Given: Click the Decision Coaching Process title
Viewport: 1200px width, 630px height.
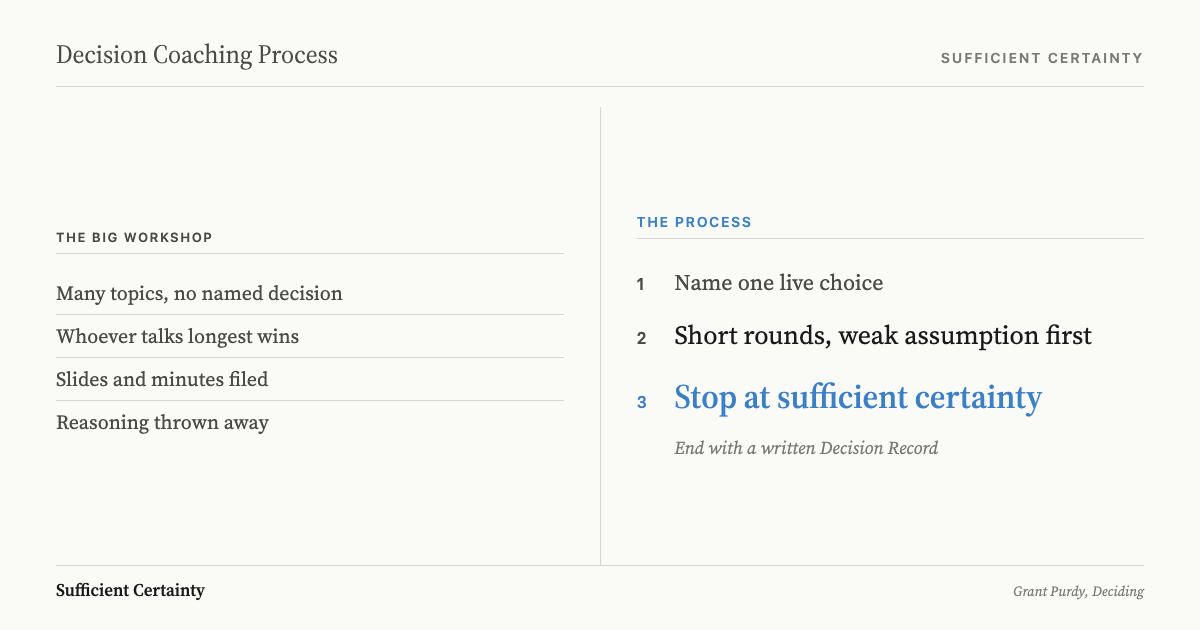Looking at the screenshot, I should [x=197, y=55].
